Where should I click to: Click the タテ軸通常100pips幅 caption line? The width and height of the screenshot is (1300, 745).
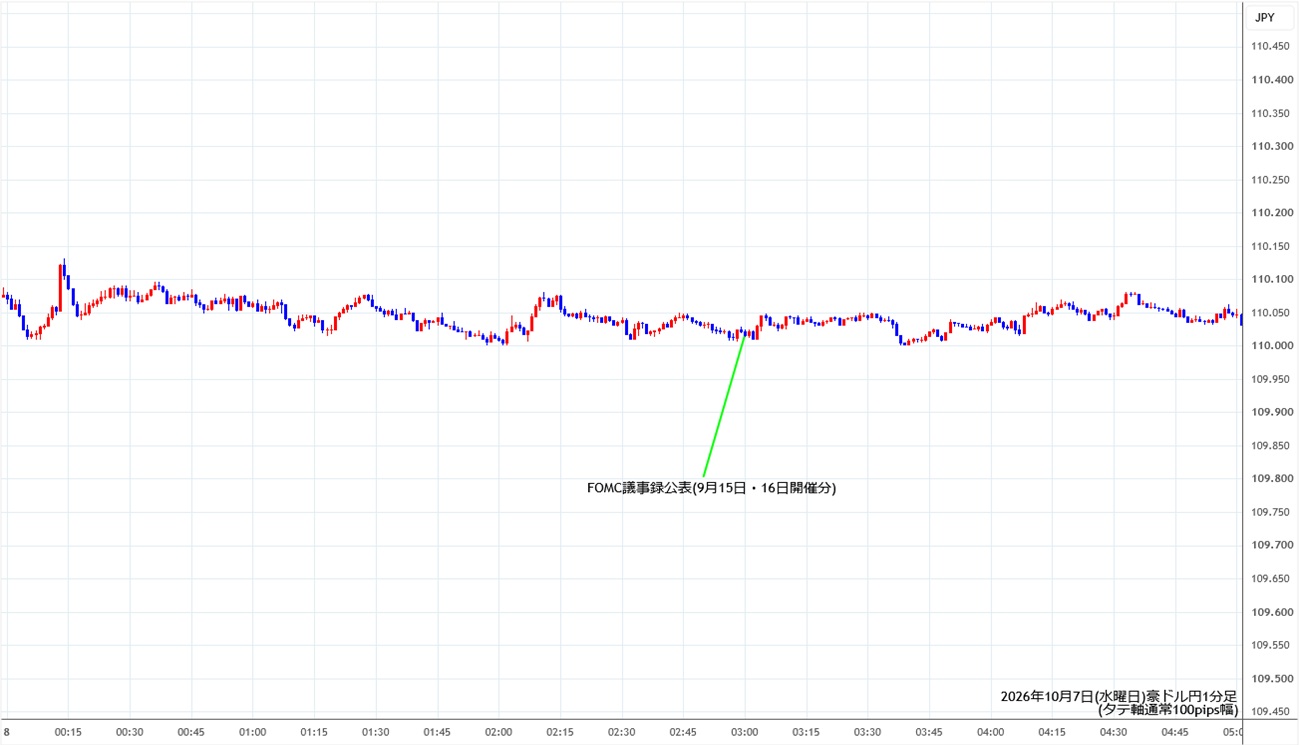(x=1167, y=711)
